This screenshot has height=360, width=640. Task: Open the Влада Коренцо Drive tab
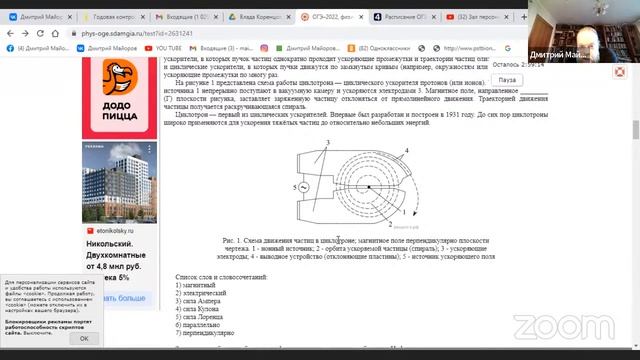[x=255, y=17]
